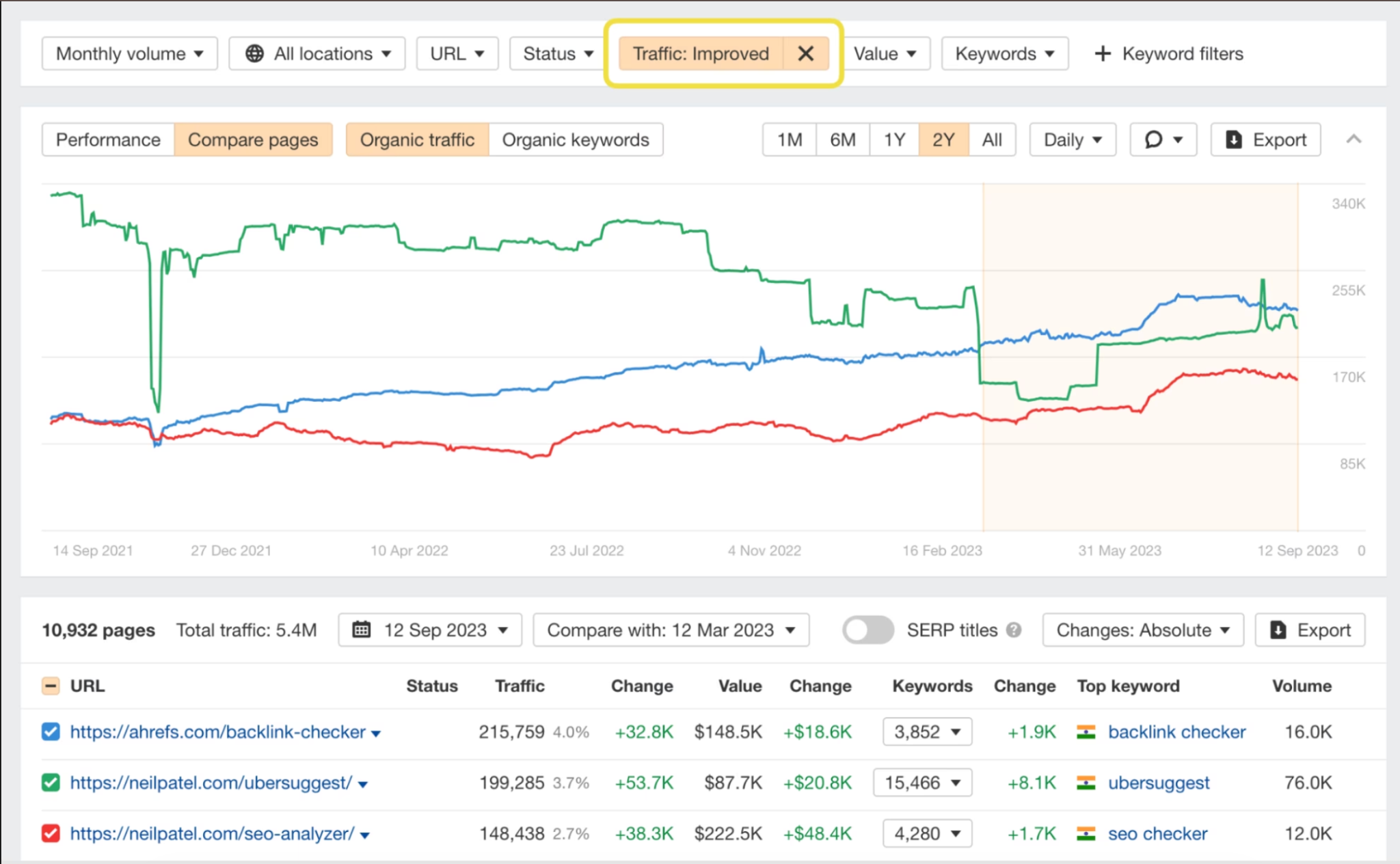
Task: Click Keyword filters button
Action: tap(1168, 53)
